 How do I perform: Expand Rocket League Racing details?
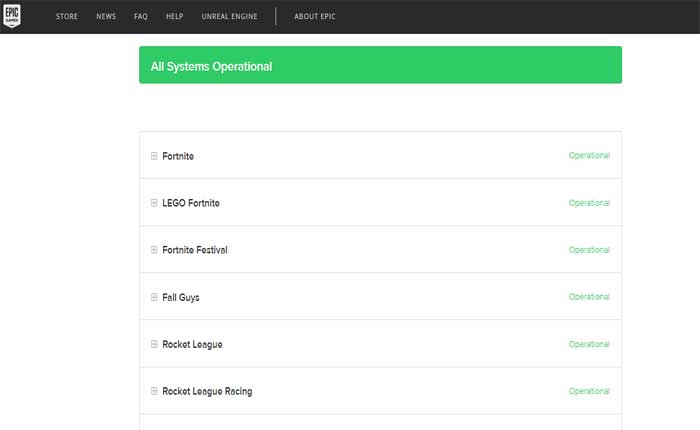154,391
